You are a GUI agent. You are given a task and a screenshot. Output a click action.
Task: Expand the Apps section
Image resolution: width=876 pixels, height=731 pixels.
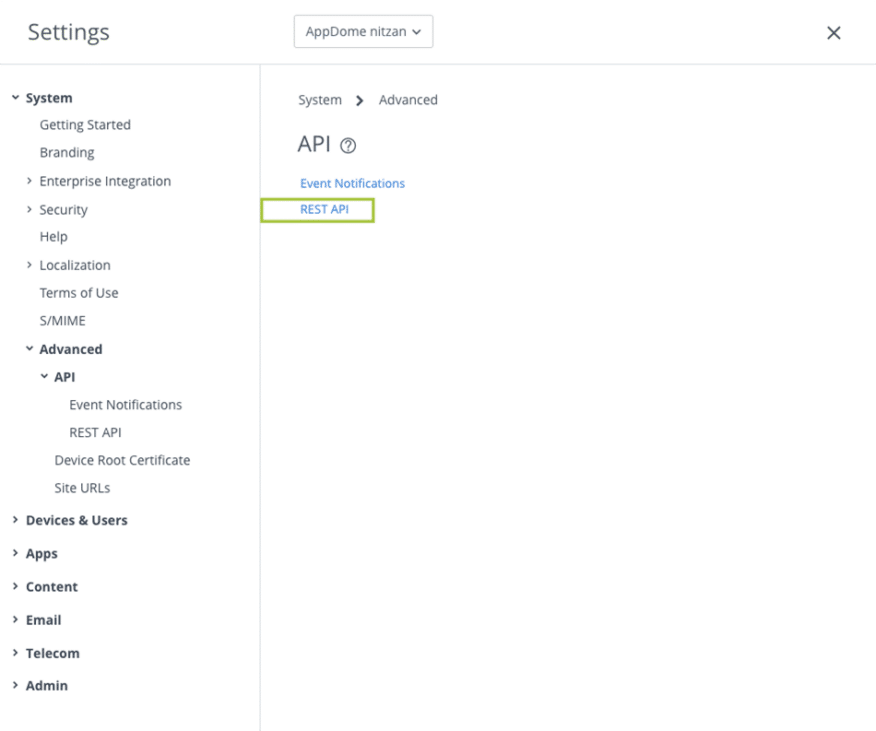click(x=14, y=553)
